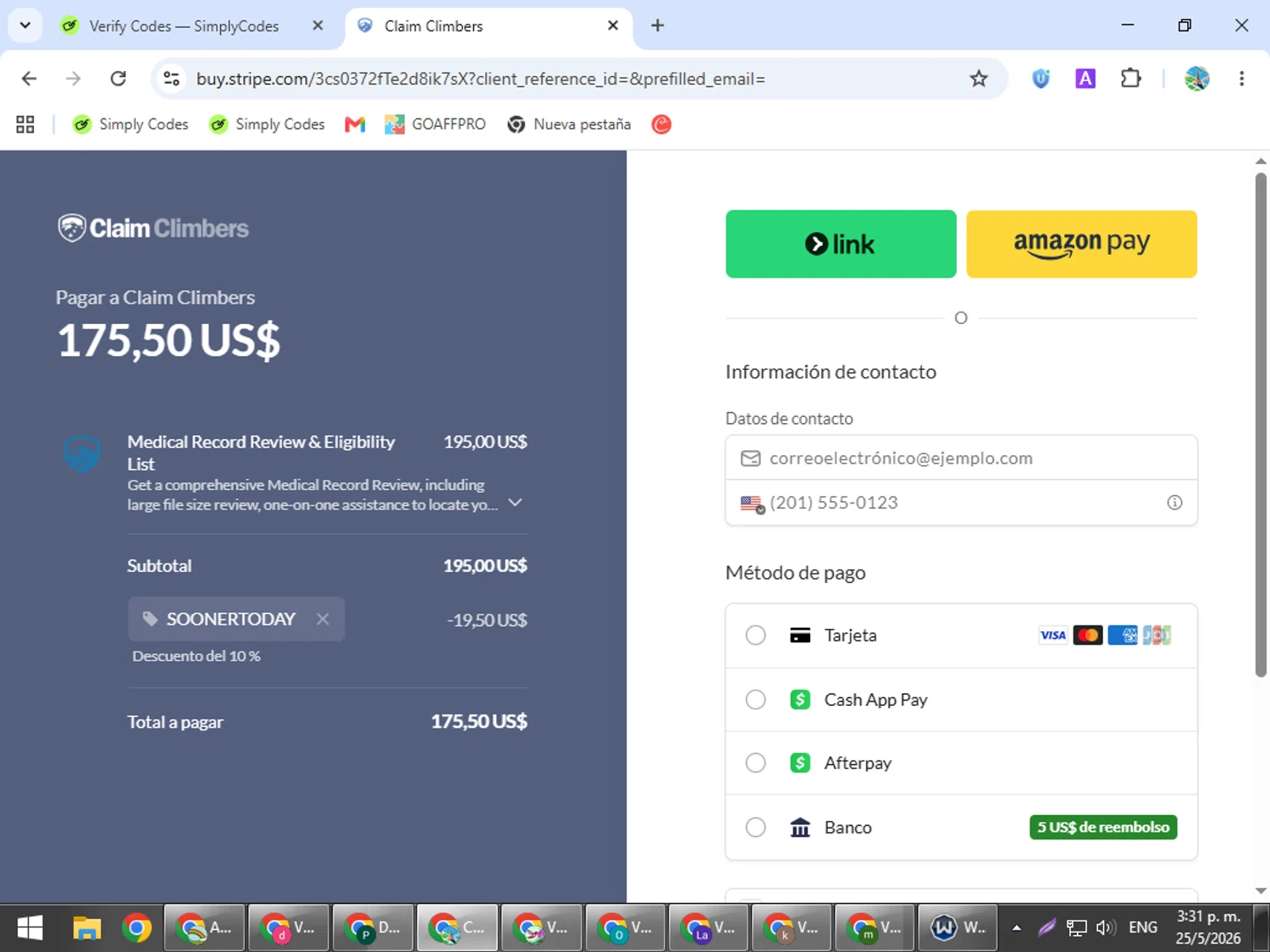
Task: Click the 'Subtotal' label
Action: pyautogui.click(x=159, y=565)
